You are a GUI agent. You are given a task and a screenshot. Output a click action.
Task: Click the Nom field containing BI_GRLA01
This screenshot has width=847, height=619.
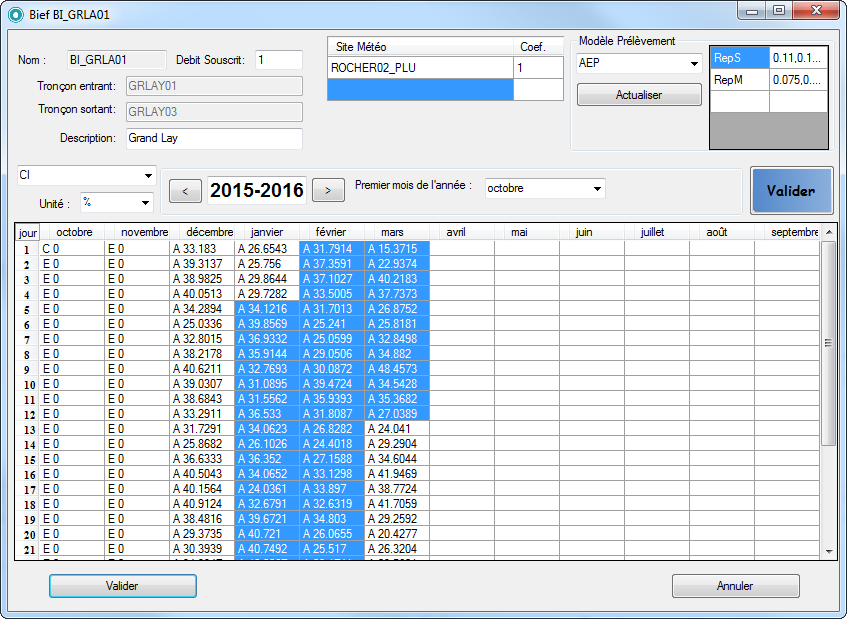point(117,60)
